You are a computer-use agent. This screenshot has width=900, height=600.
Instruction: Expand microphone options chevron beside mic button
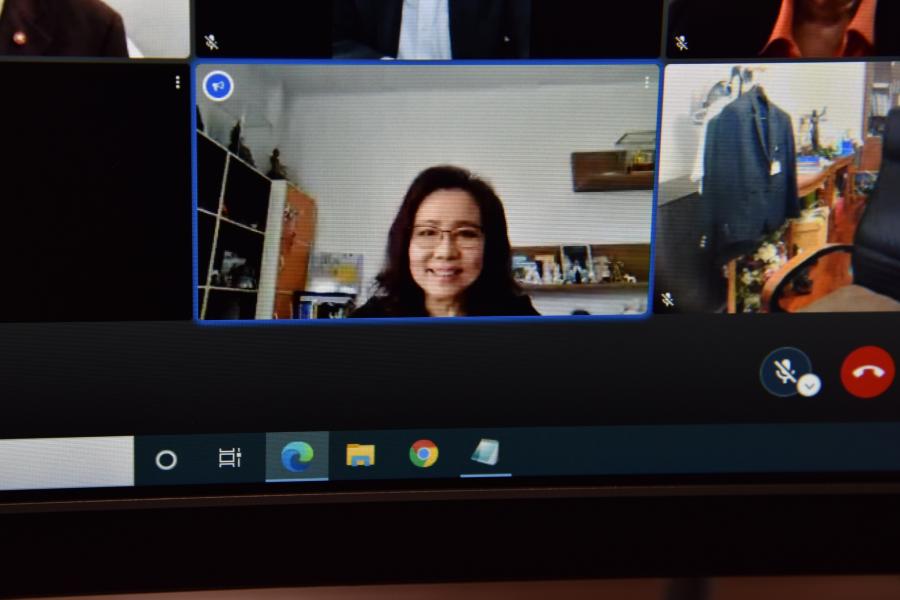[809, 385]
